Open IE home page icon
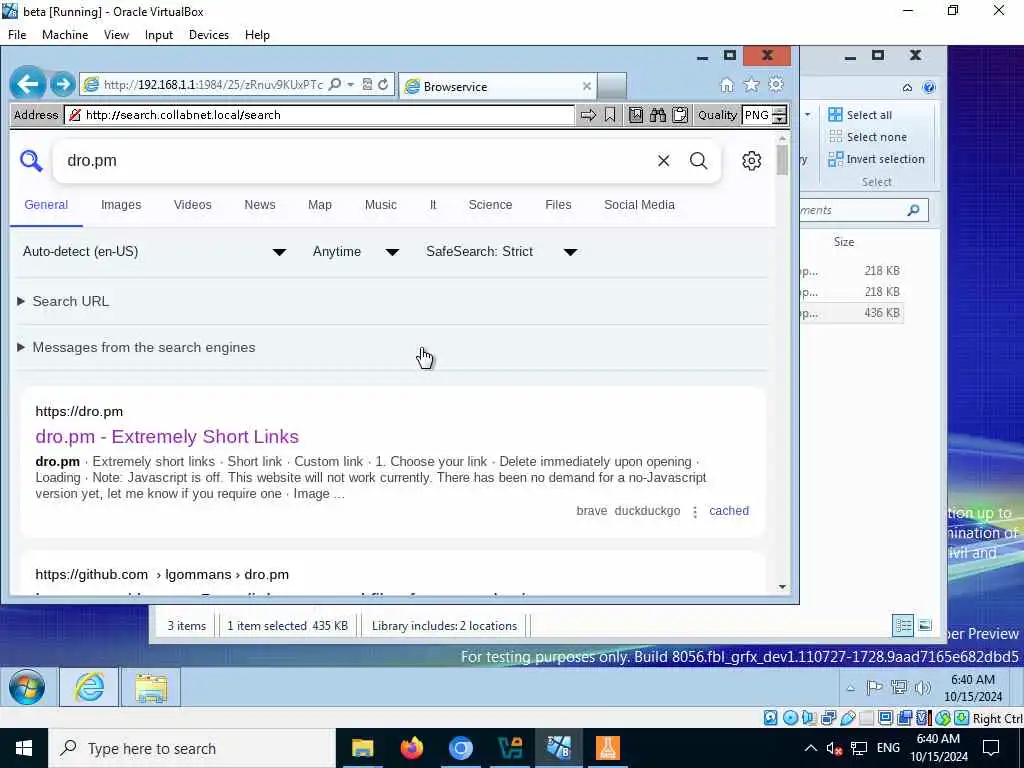1024x768 pixels. pos(727,85)
